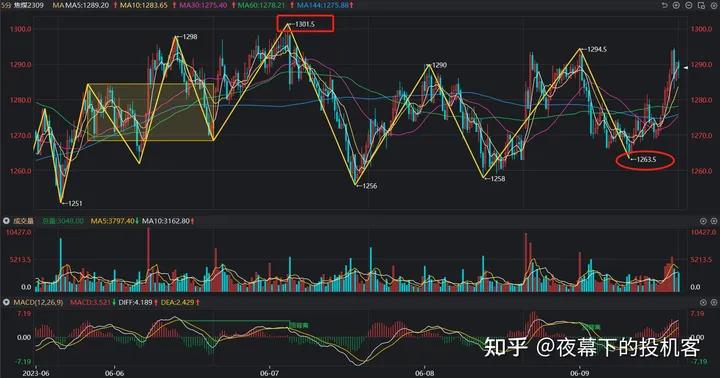Click the 06-09 date on time axis
The image size is (720, 378).
coord(579,373)
